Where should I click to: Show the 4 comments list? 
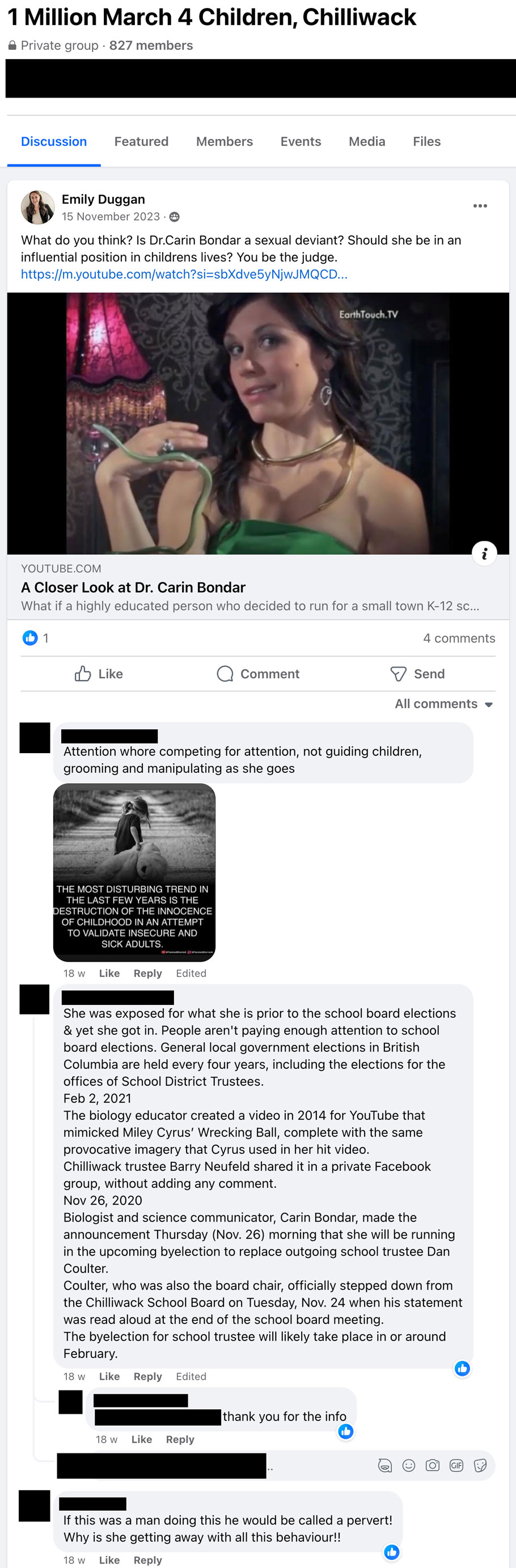(459, 638)
